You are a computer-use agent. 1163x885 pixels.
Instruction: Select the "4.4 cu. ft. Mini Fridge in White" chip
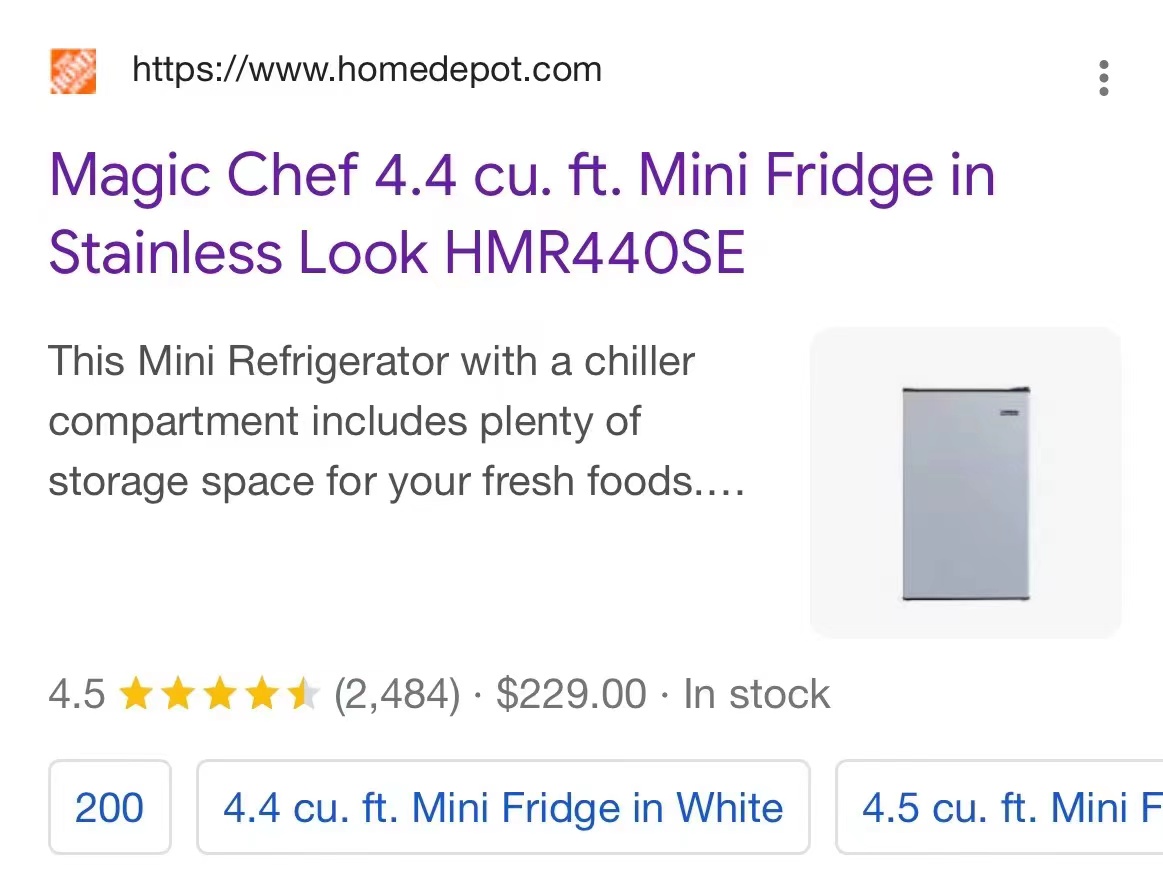click(503, 808)
